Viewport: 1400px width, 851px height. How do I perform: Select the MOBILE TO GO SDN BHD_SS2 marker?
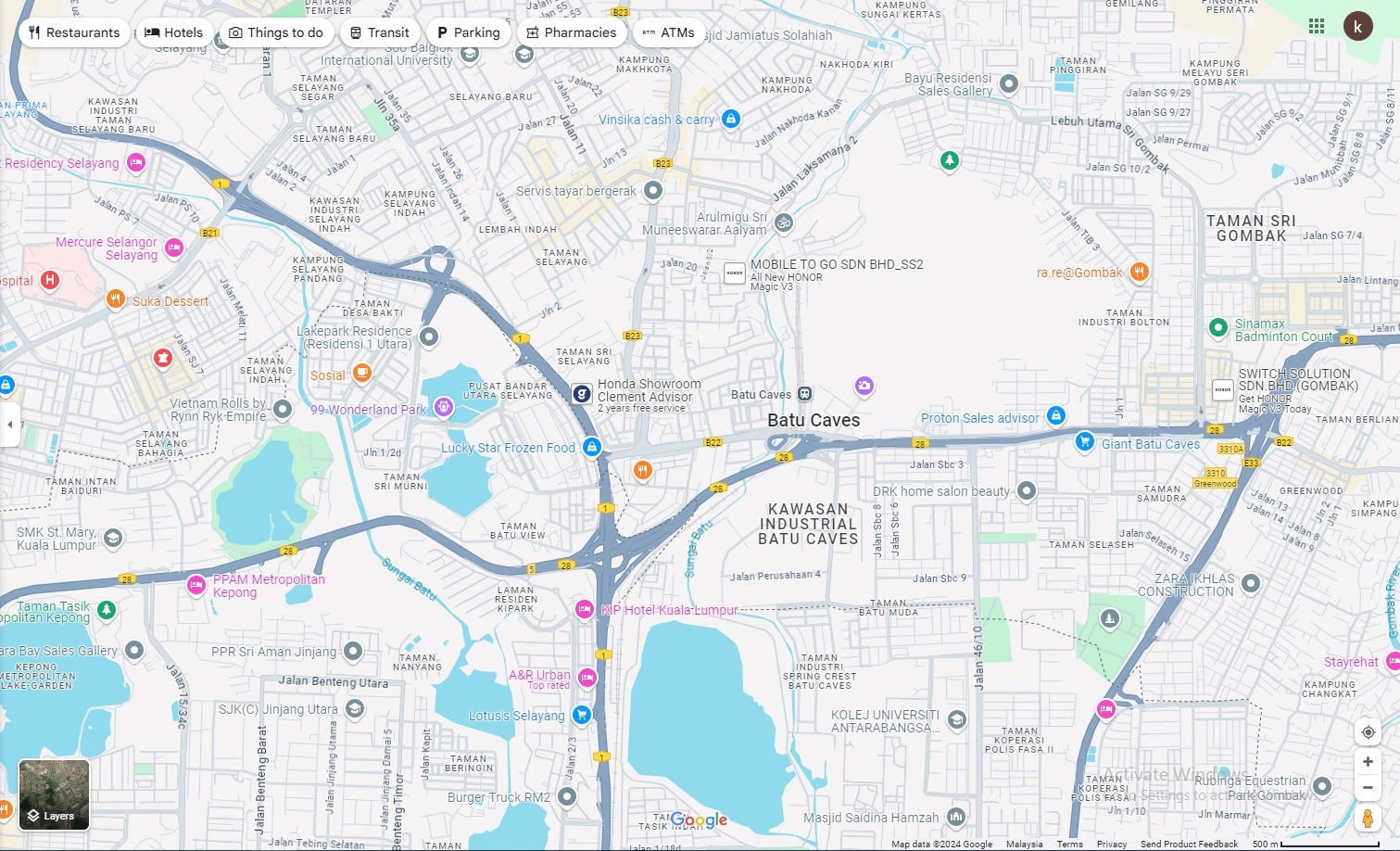point(735,273)
